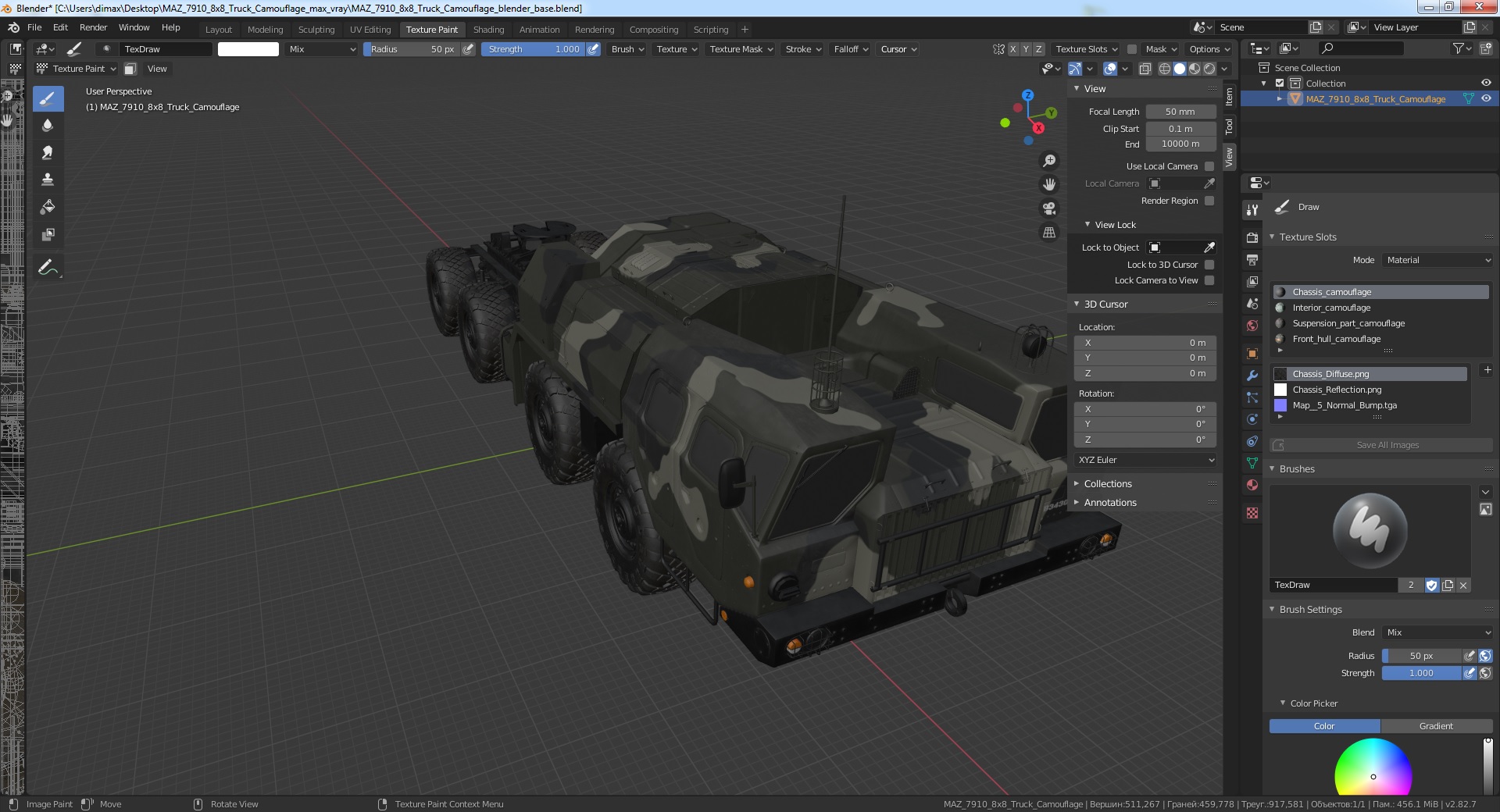Toggle X axis symmetry button
The image size is (1500, 812).
[x=1013, y=49]
